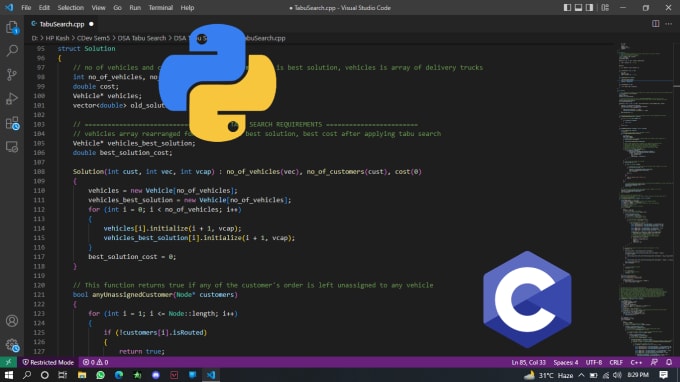The image size is (680, 382).
Task: Toggle the secondary side bar layout icon
Action: [589, 7]
